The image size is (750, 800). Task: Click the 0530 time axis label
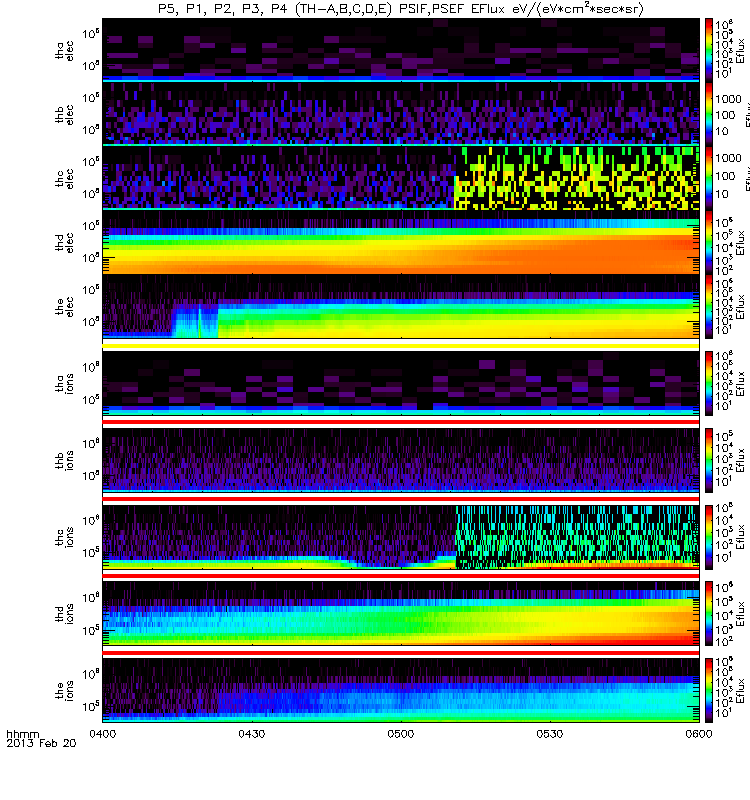coord(550,734)
